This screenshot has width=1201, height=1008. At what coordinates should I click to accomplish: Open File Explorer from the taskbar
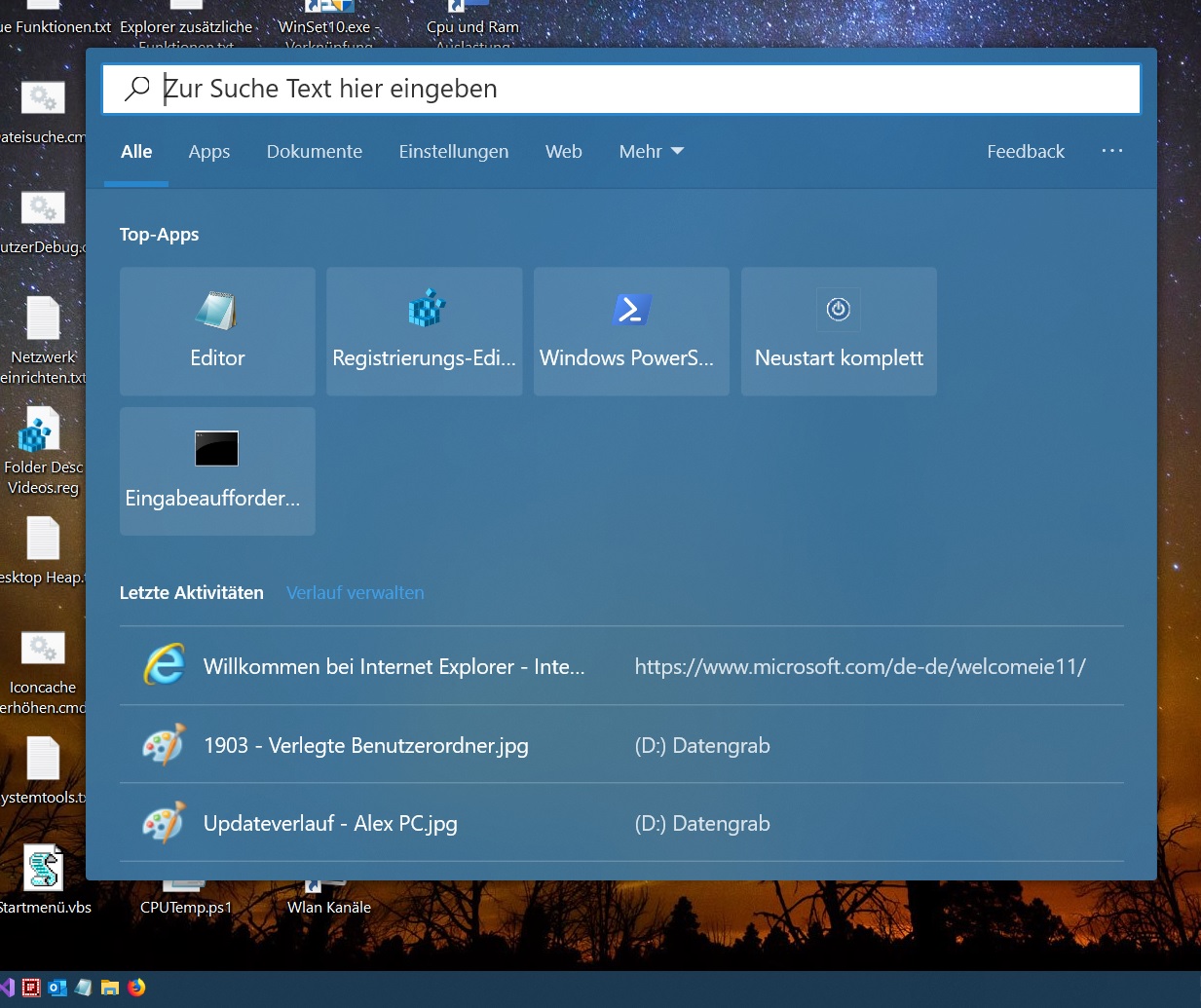click(x=110, y=988)
